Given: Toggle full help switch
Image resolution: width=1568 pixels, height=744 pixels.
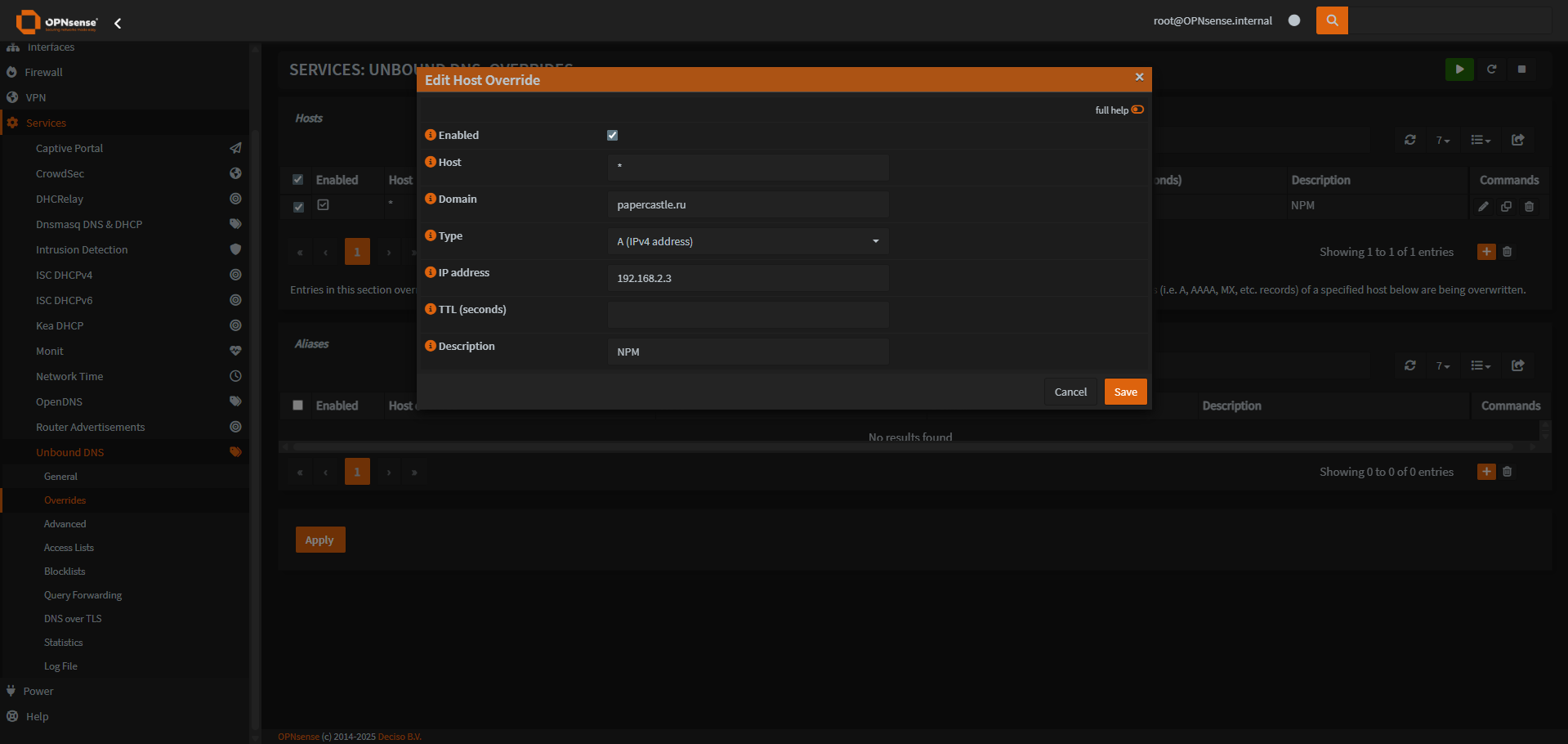Looking at the screenshot, I should click(x=1137, y=110).
